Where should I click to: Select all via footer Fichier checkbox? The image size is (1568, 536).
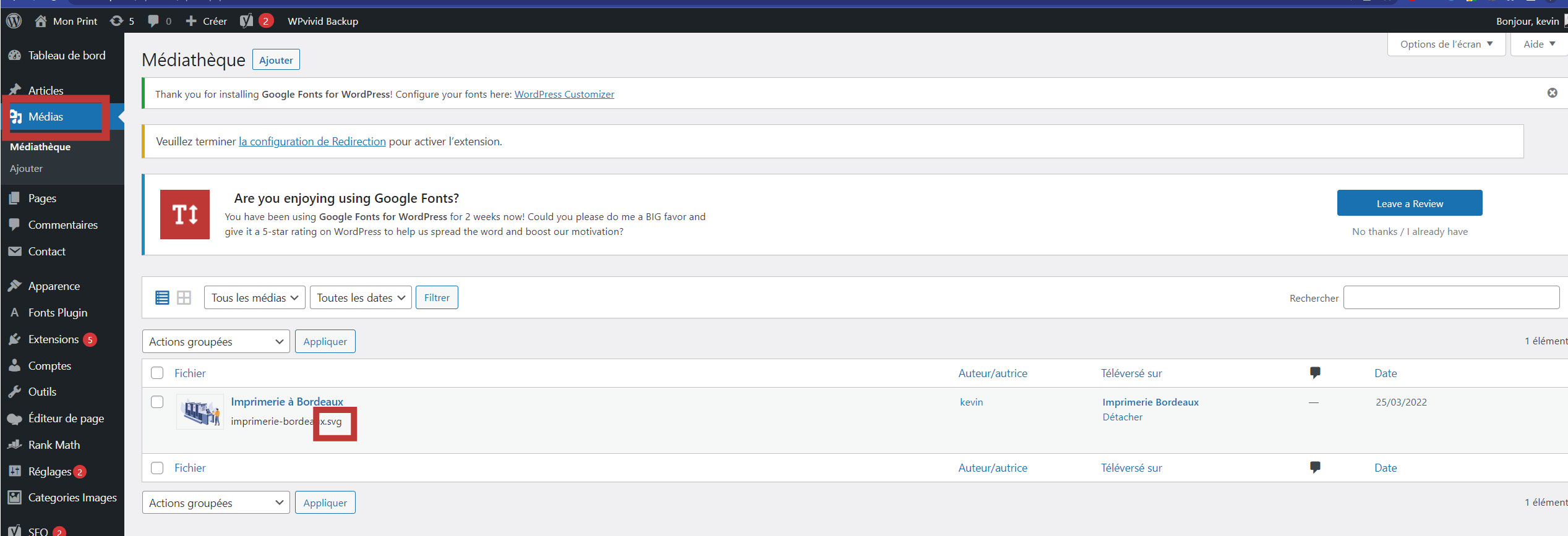157,468
